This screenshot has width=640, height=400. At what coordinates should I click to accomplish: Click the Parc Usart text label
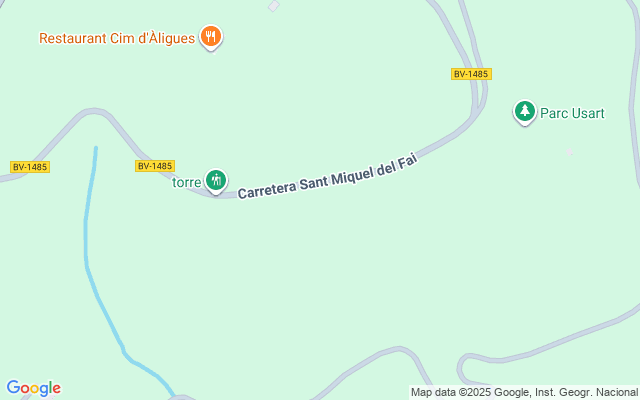point(572,113)
